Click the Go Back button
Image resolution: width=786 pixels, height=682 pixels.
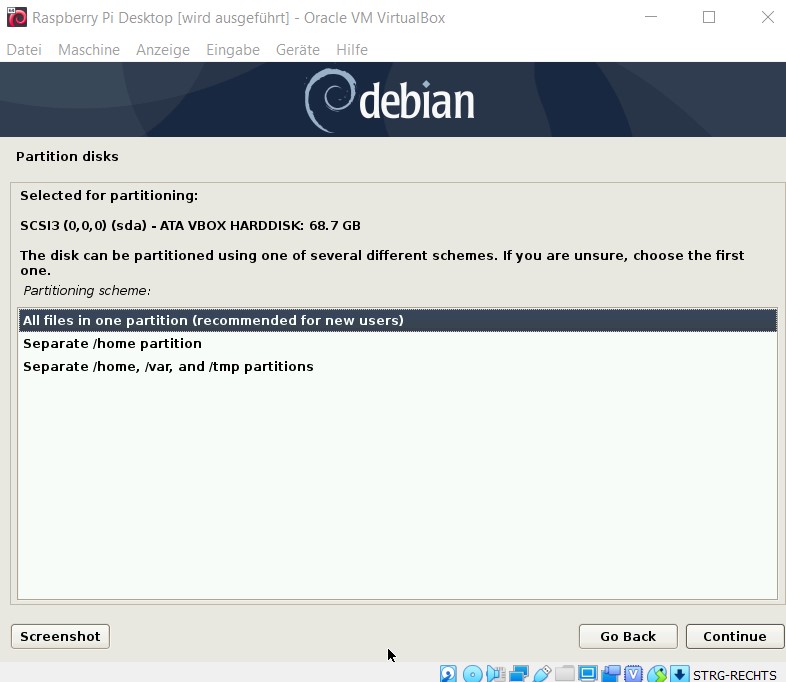click(628, 636)
